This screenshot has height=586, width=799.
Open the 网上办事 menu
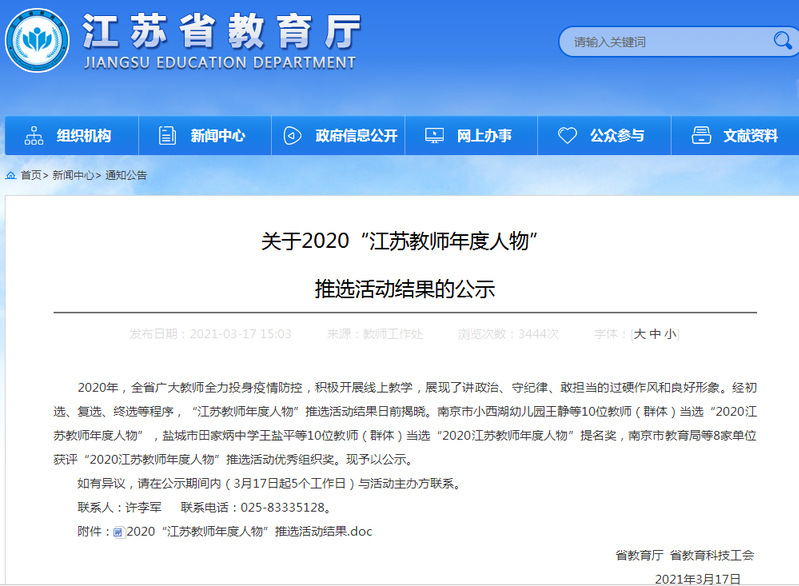click(x=484, y=136)
